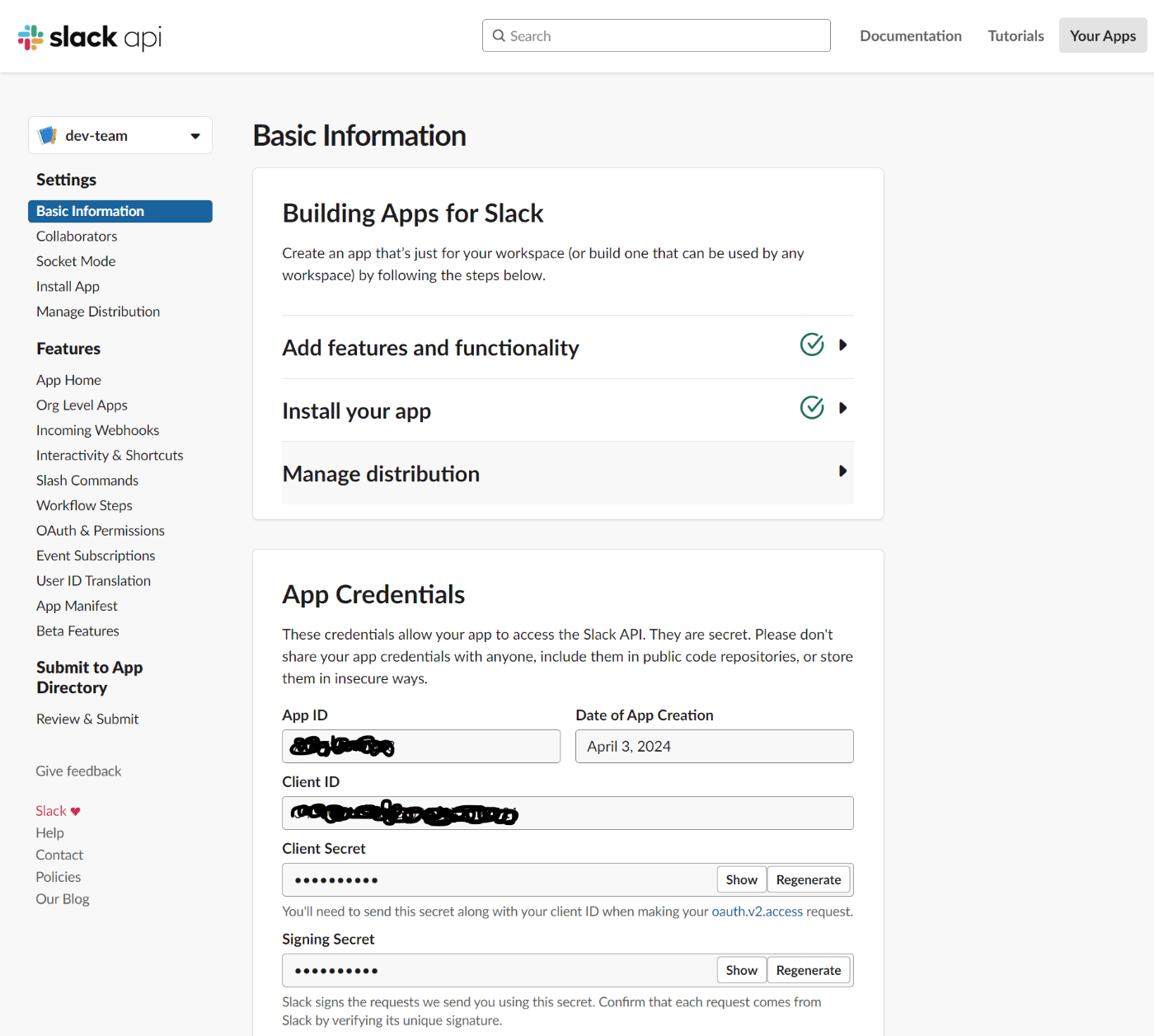Open sidebar Manage Distribution link

(x=98, y=312)
